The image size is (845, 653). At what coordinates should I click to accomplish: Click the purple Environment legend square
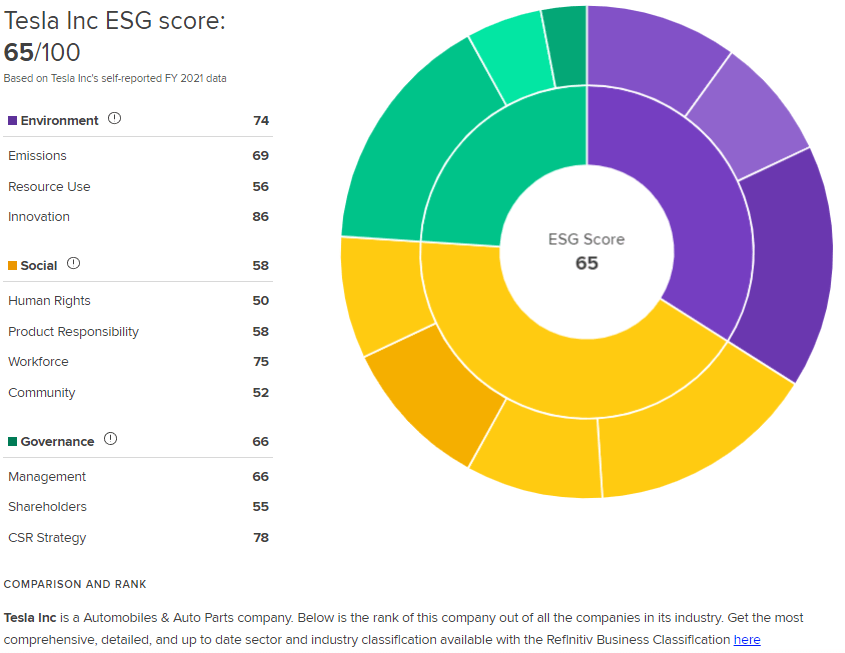[x=12, y=120]
